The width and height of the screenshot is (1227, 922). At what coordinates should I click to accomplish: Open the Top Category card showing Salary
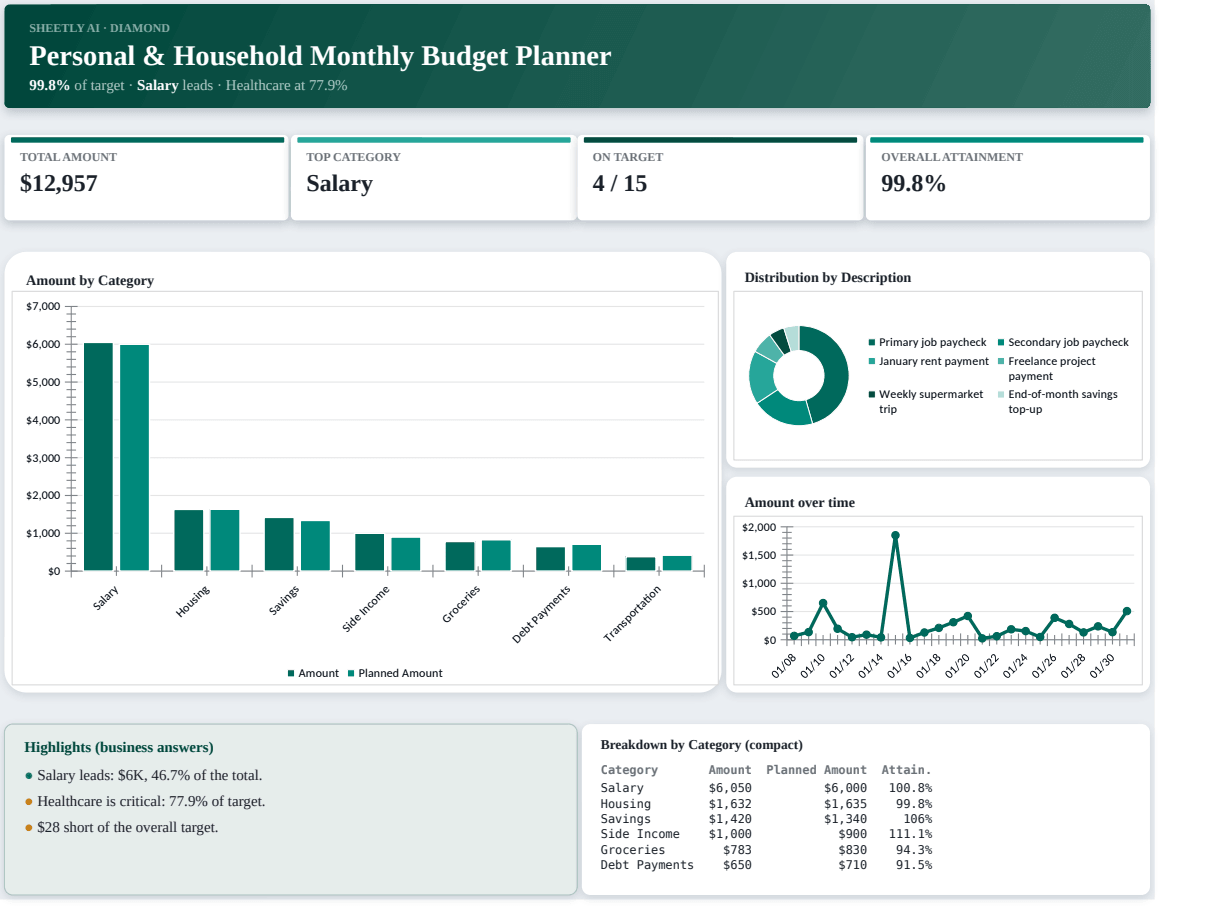click(432, 178)
